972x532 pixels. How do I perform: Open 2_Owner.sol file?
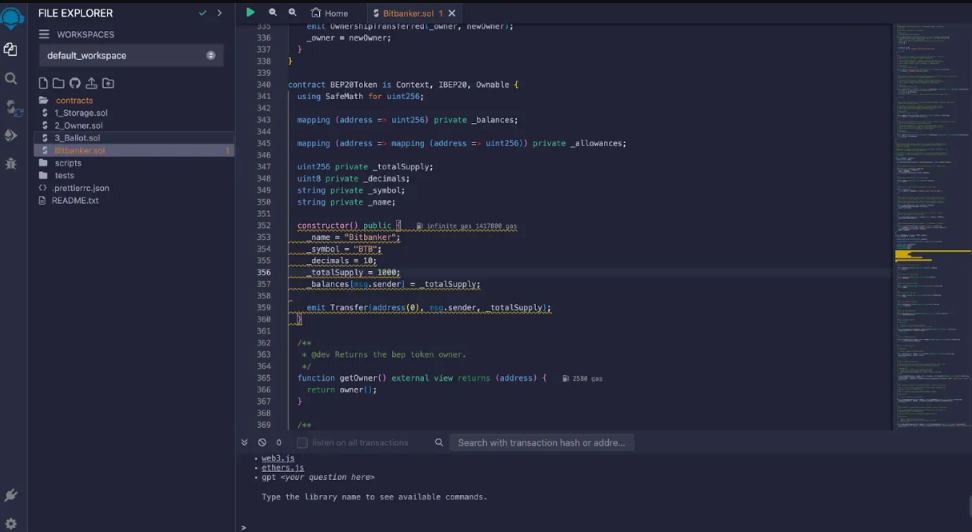78,125
